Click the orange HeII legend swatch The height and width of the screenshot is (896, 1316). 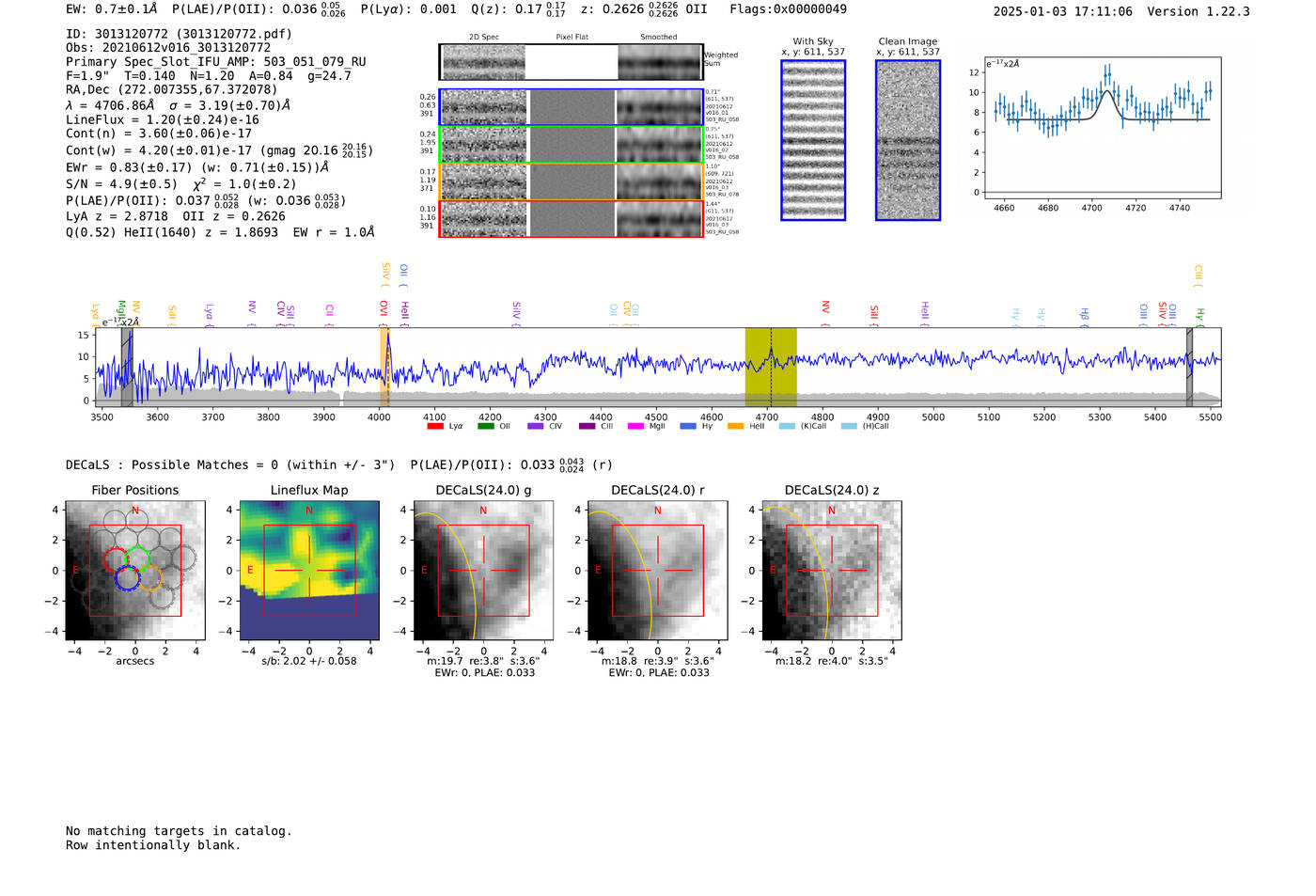click(x=735, y=426)
